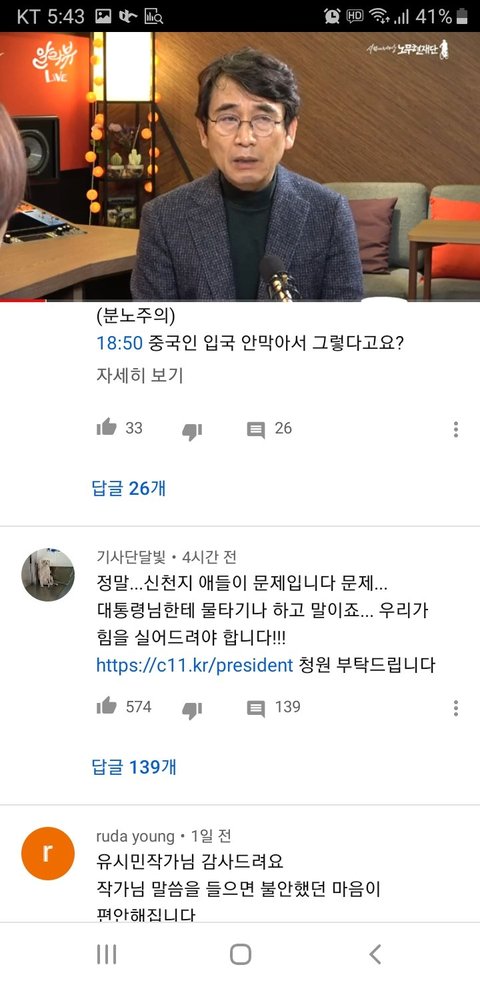Screen dimensions: 480x987
Task: Open 기사단달빛's profile avatar
Action: coord(48,575)
